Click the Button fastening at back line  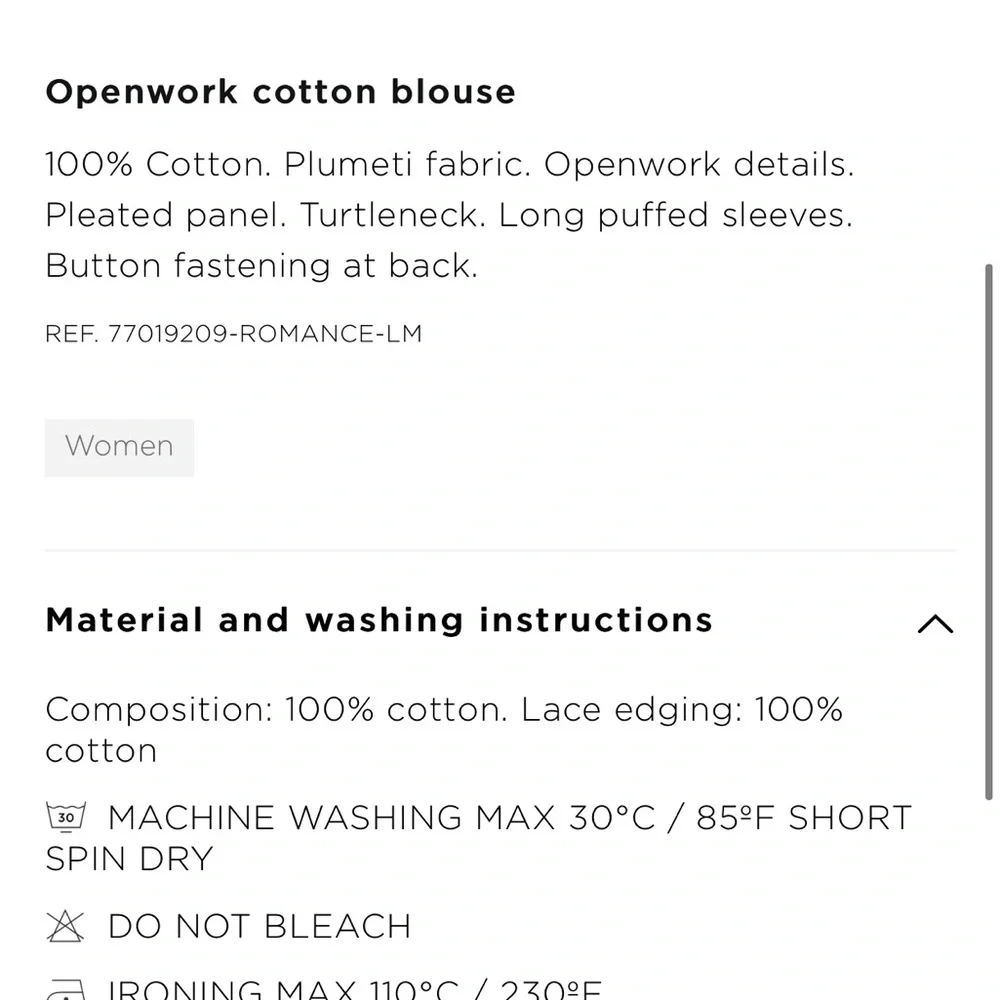pyautogui.click(x=261, y=265)
